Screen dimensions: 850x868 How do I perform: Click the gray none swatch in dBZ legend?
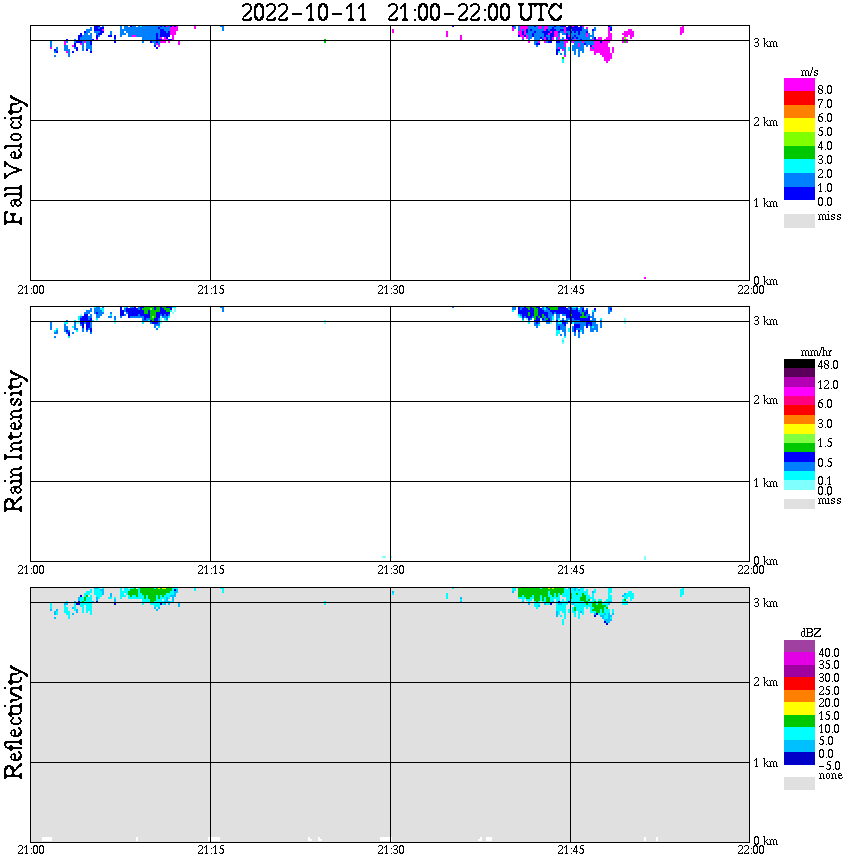799,783
